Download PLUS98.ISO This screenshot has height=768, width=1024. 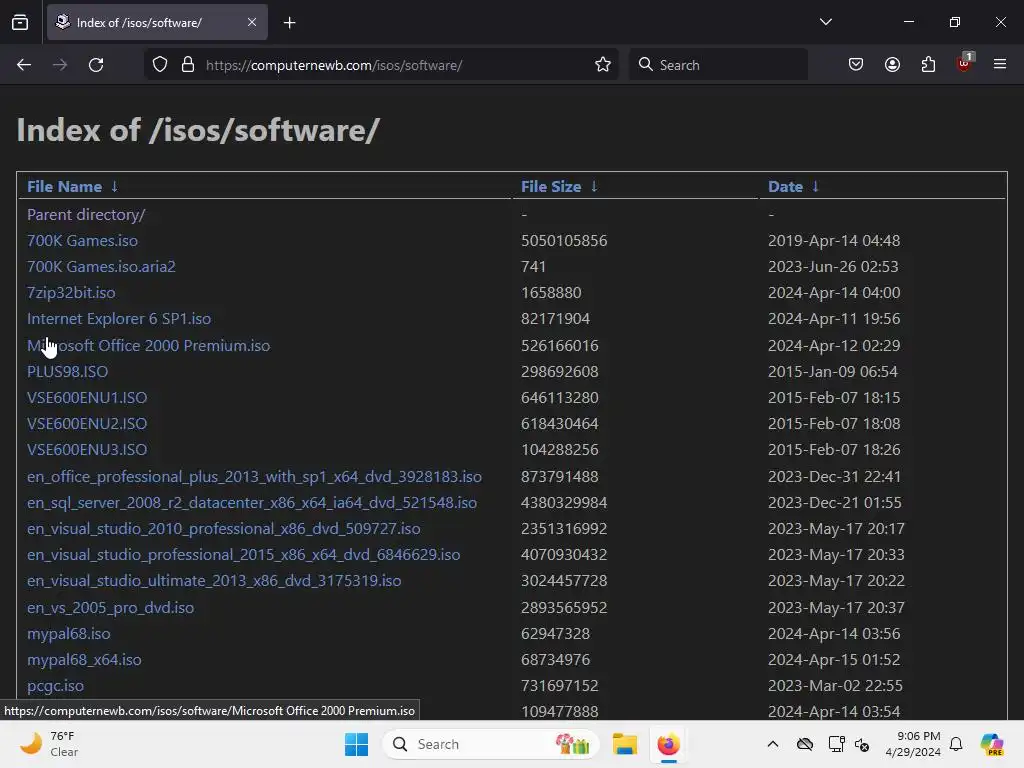click(x=67, y=372)
